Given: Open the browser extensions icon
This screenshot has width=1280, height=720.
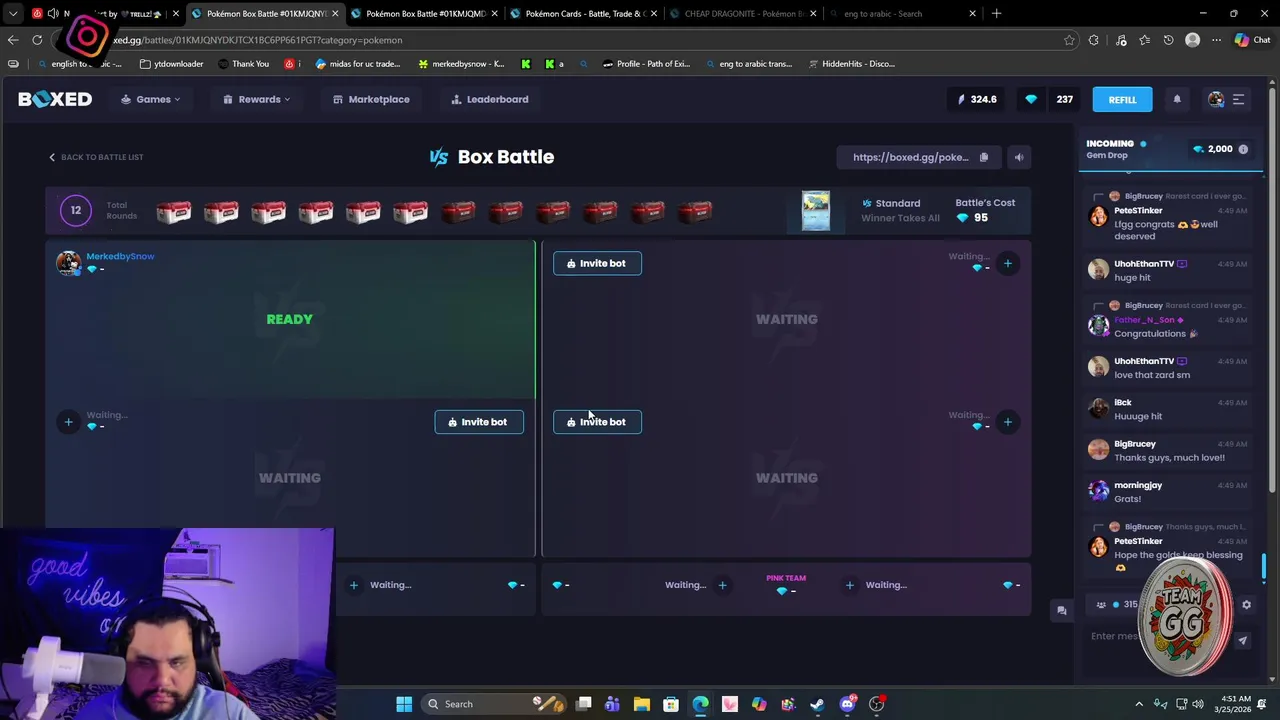Looking at the screenshot, I should 1093,40.
